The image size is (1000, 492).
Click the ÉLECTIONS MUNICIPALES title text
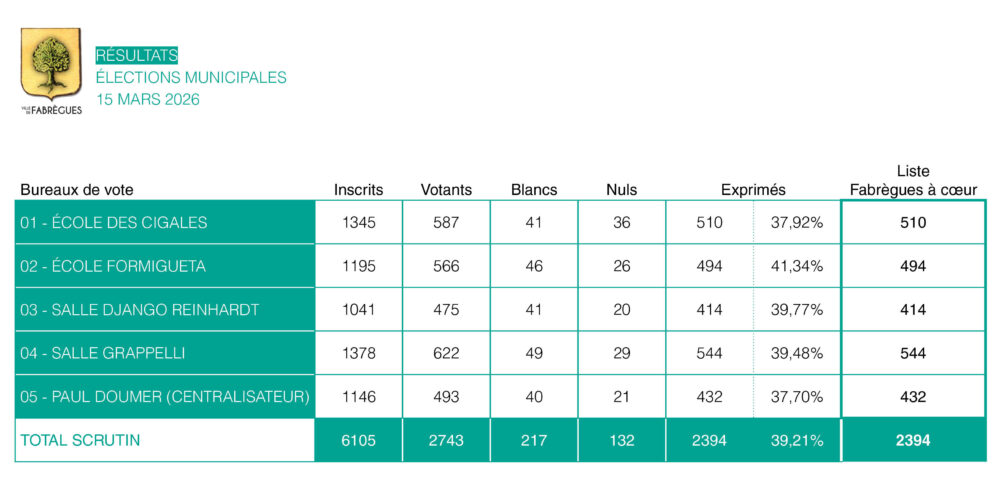(x=191, y=77)
